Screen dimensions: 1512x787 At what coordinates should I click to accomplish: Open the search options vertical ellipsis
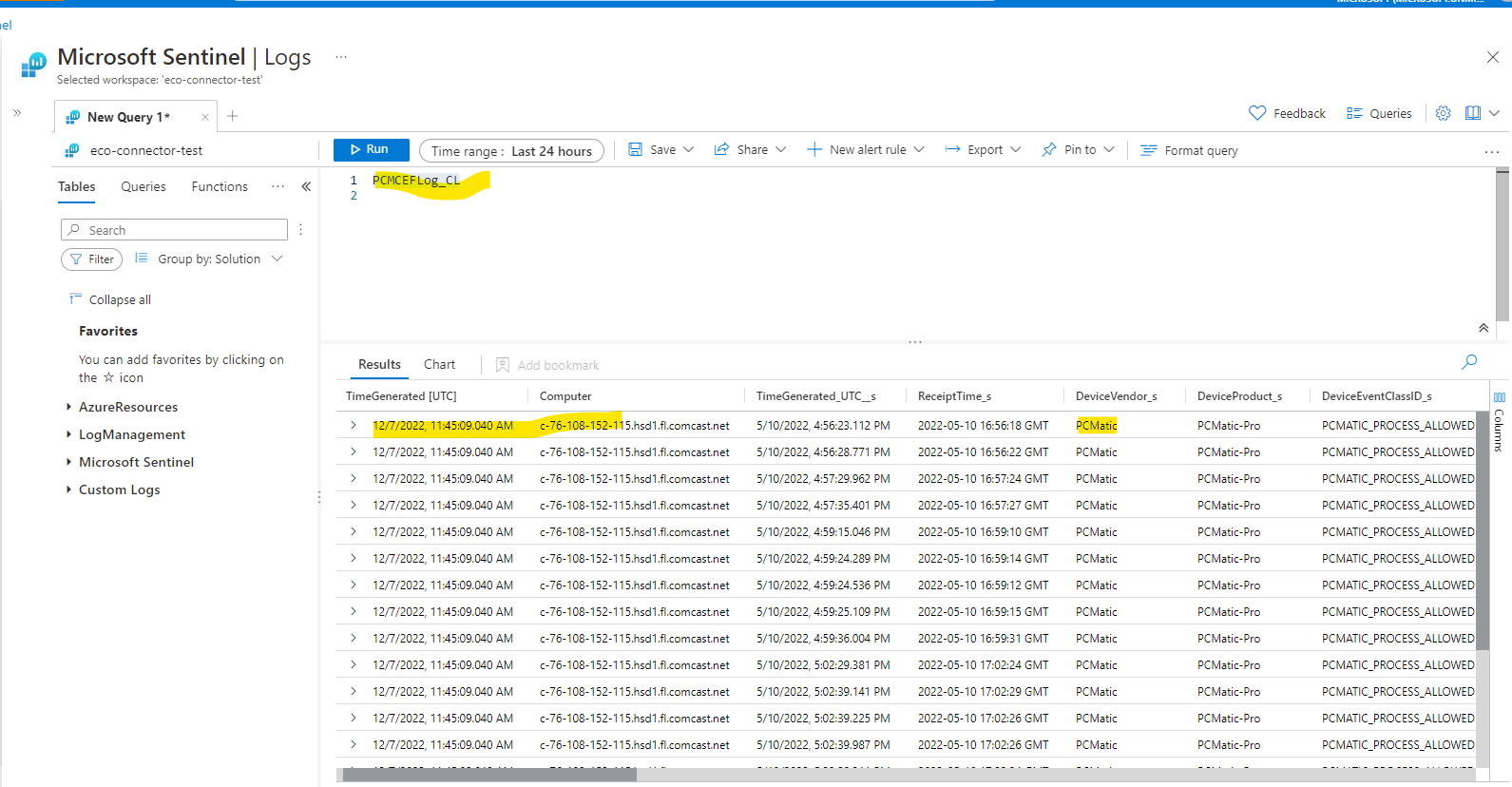[300, 230]
